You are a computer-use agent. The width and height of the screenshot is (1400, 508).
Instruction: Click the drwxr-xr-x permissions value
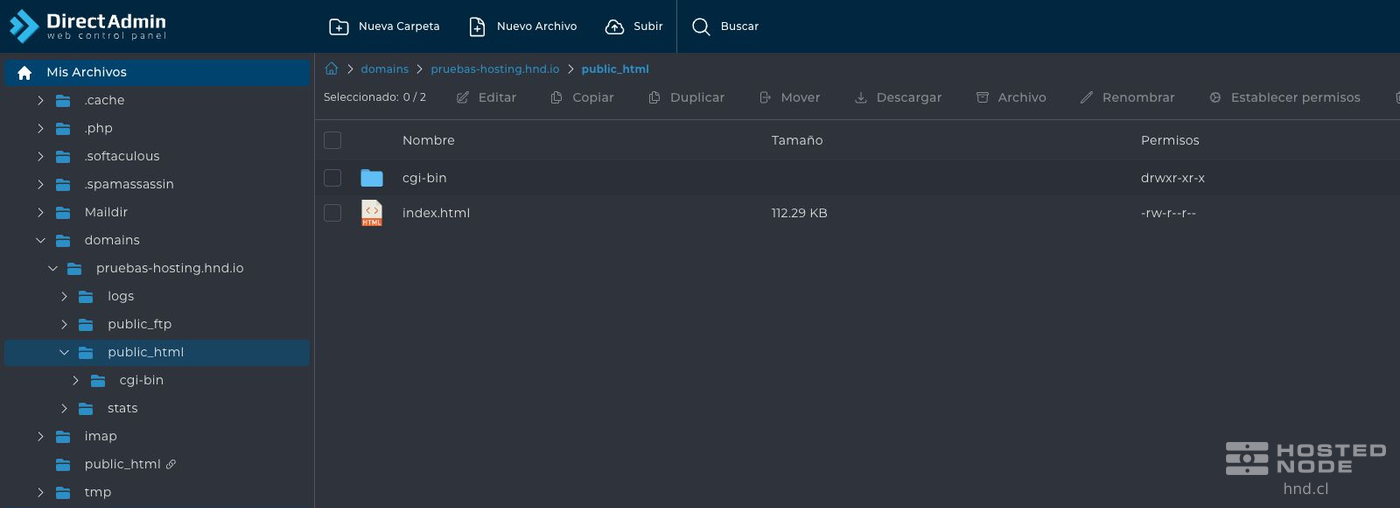(1173, 178)
